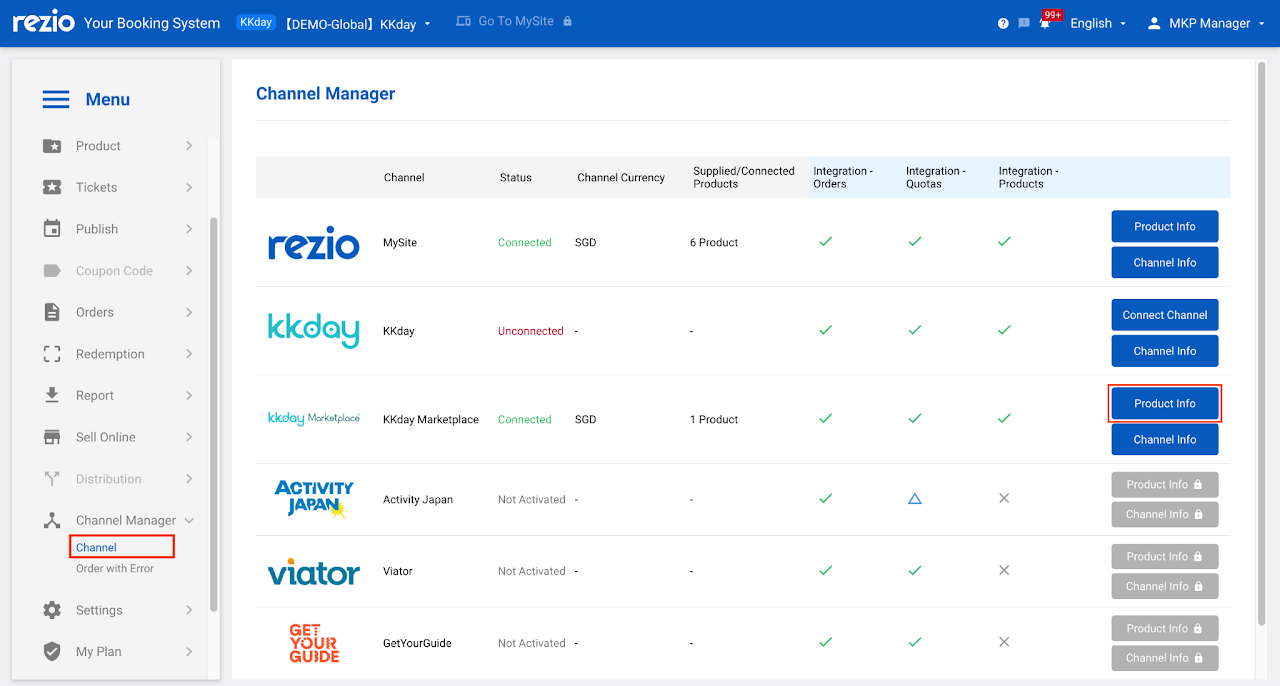
Task: Click Viator Integration Products cross icon
Action: [1004, 570]
